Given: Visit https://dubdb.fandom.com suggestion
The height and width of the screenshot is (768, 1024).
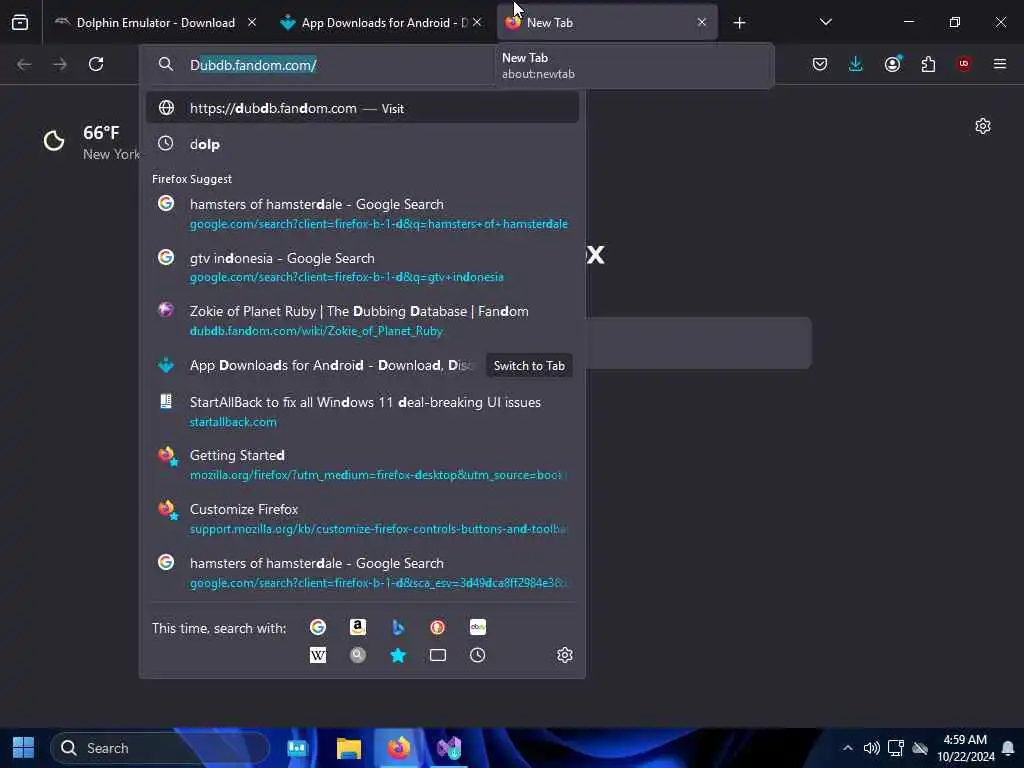Looking at the screenshot, I should click(x=362, y=108).
